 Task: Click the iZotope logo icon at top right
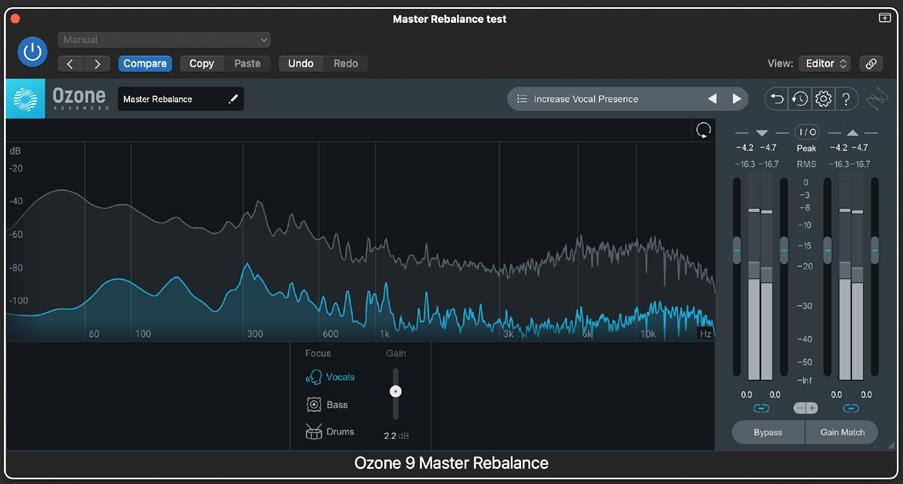879,99
